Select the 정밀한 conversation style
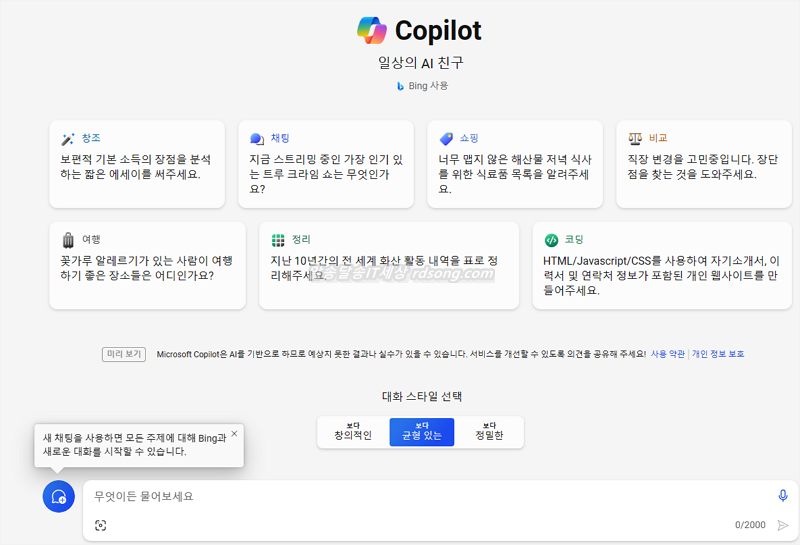The width and height of the screenshot is (800, 545). pyautogui.click(x=488, y=432)
